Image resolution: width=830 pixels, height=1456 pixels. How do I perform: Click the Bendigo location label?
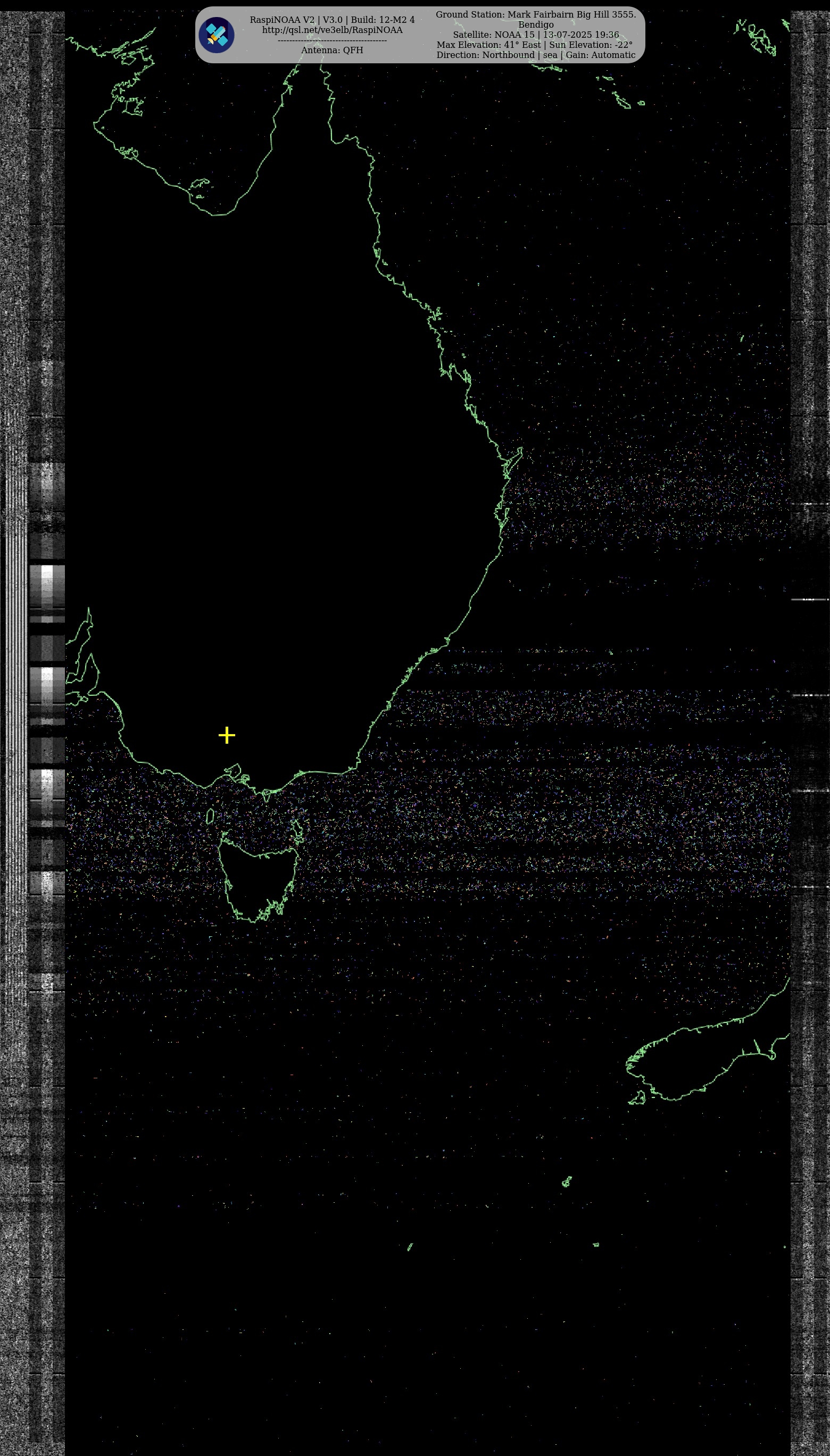coord(535,24)
